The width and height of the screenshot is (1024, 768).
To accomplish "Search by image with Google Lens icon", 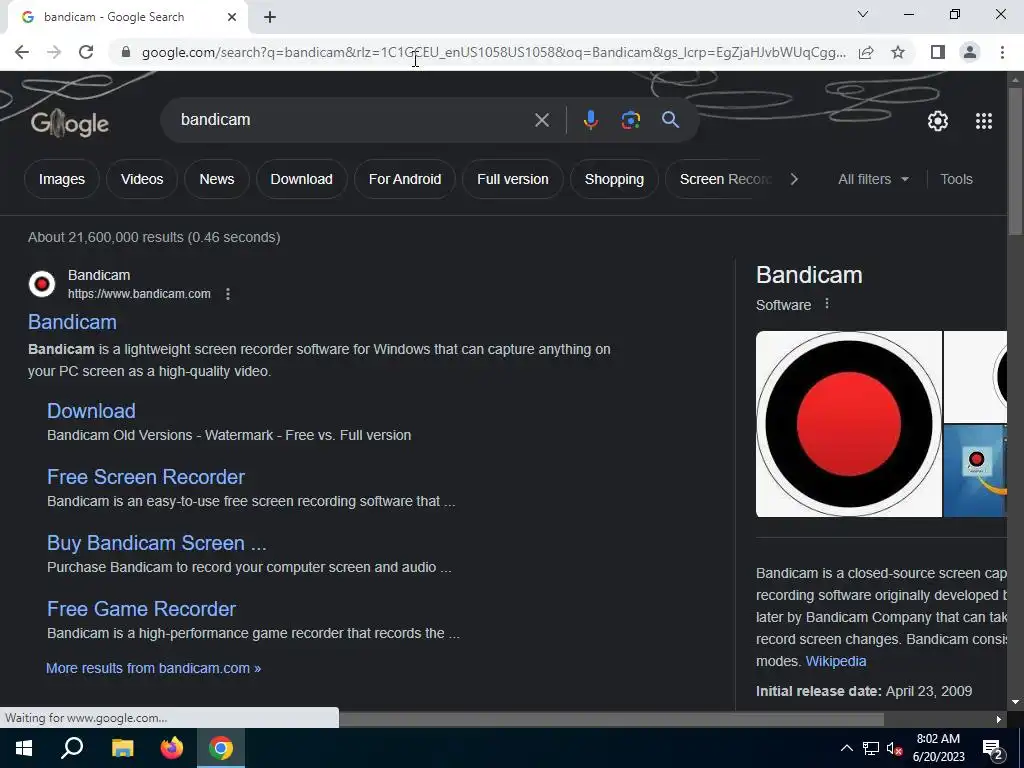I will coord(630,120).
